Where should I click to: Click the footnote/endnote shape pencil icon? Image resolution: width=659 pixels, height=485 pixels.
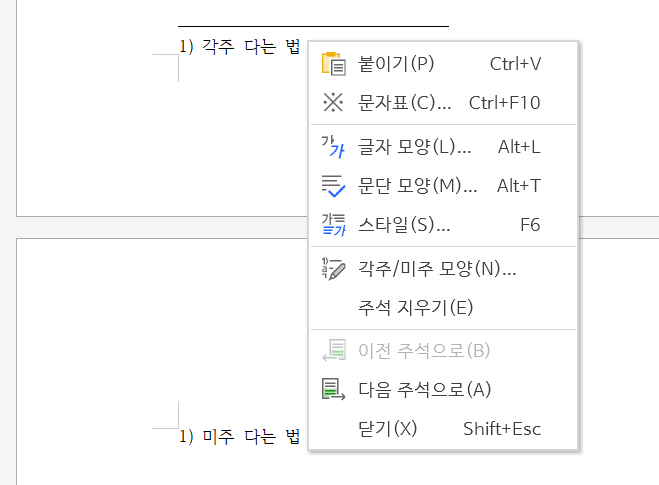(x=334, y=269)
